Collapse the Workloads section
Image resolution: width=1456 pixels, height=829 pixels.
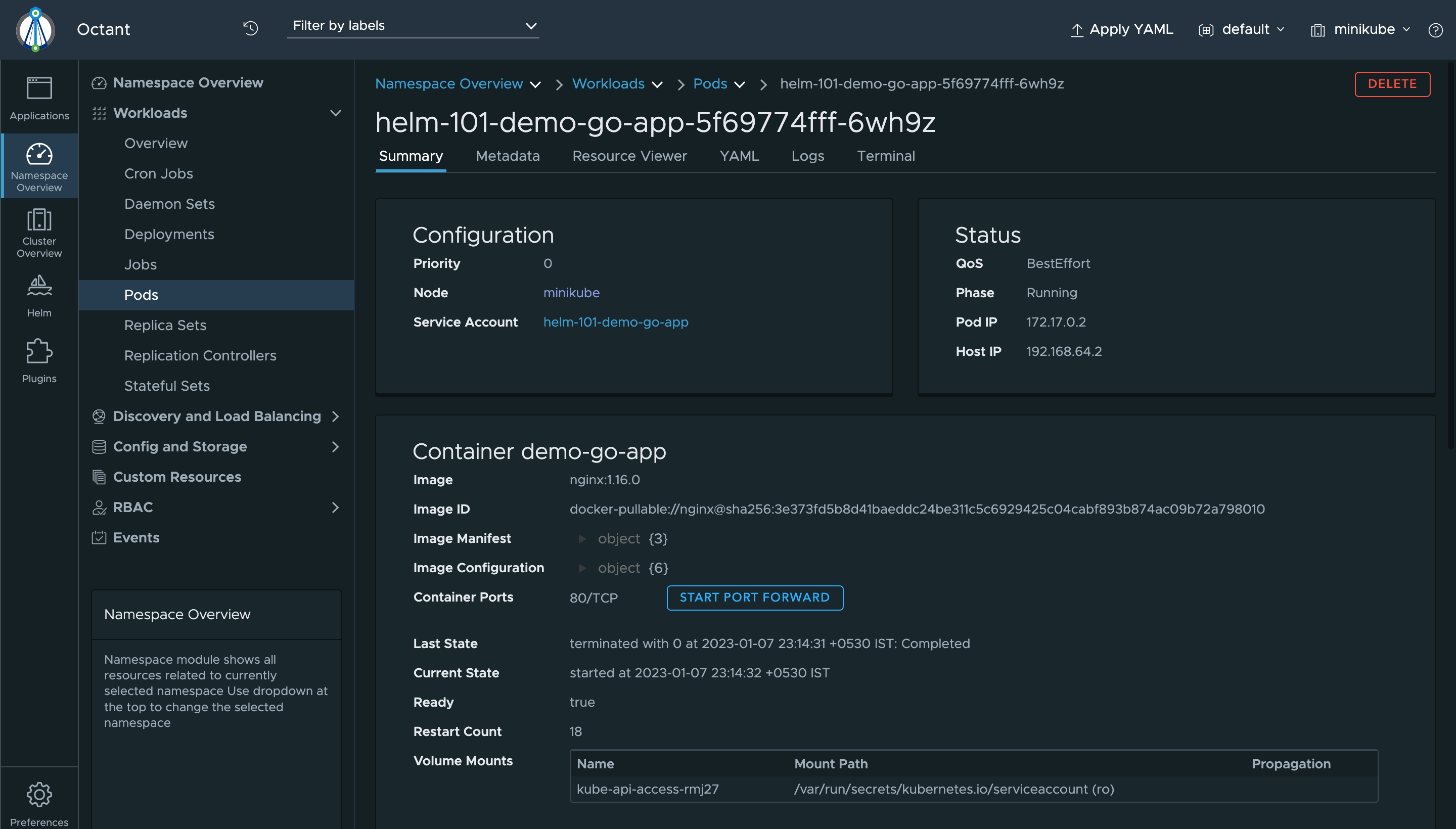(x=335, y=113)
